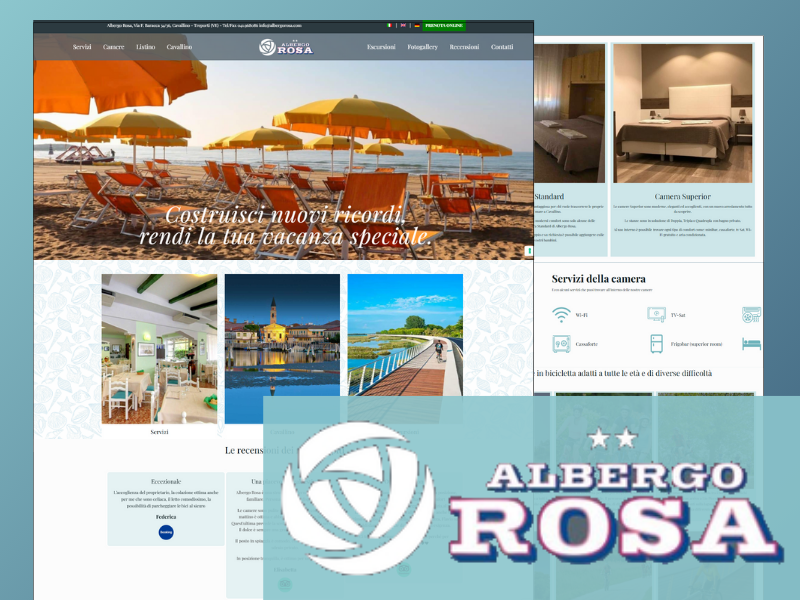Click the Wi-Fi service icon
This screenshot has height=600, width=800.
point(561,315)
